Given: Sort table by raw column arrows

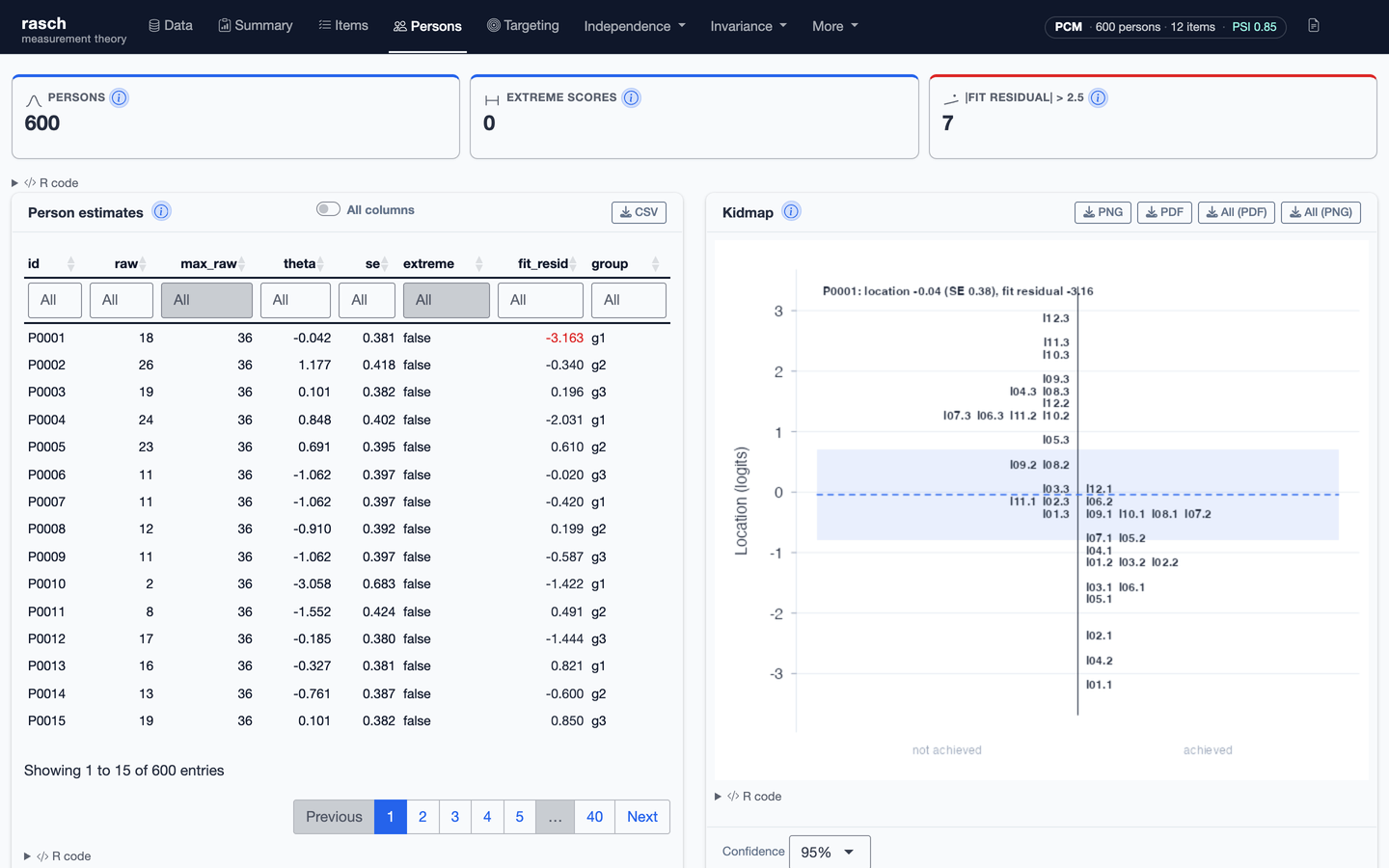Looking at the screenshot, I should [143, 264].
